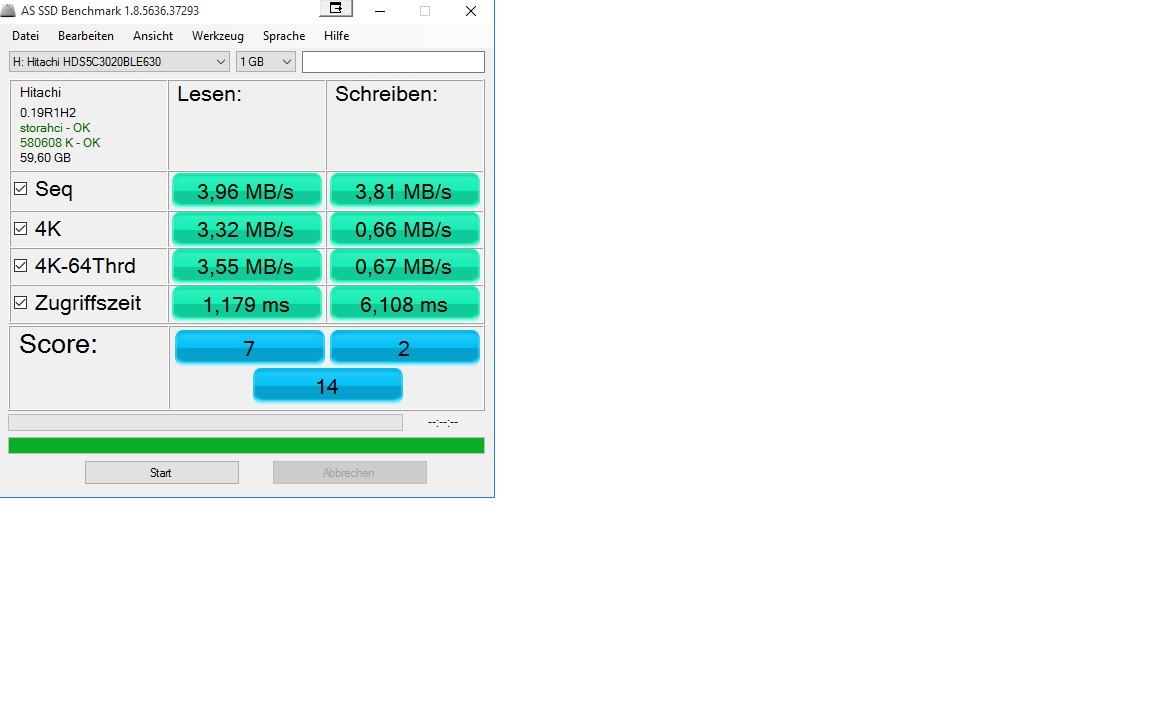
Task: Click the write score 2
Action: [x=405, y=347]
